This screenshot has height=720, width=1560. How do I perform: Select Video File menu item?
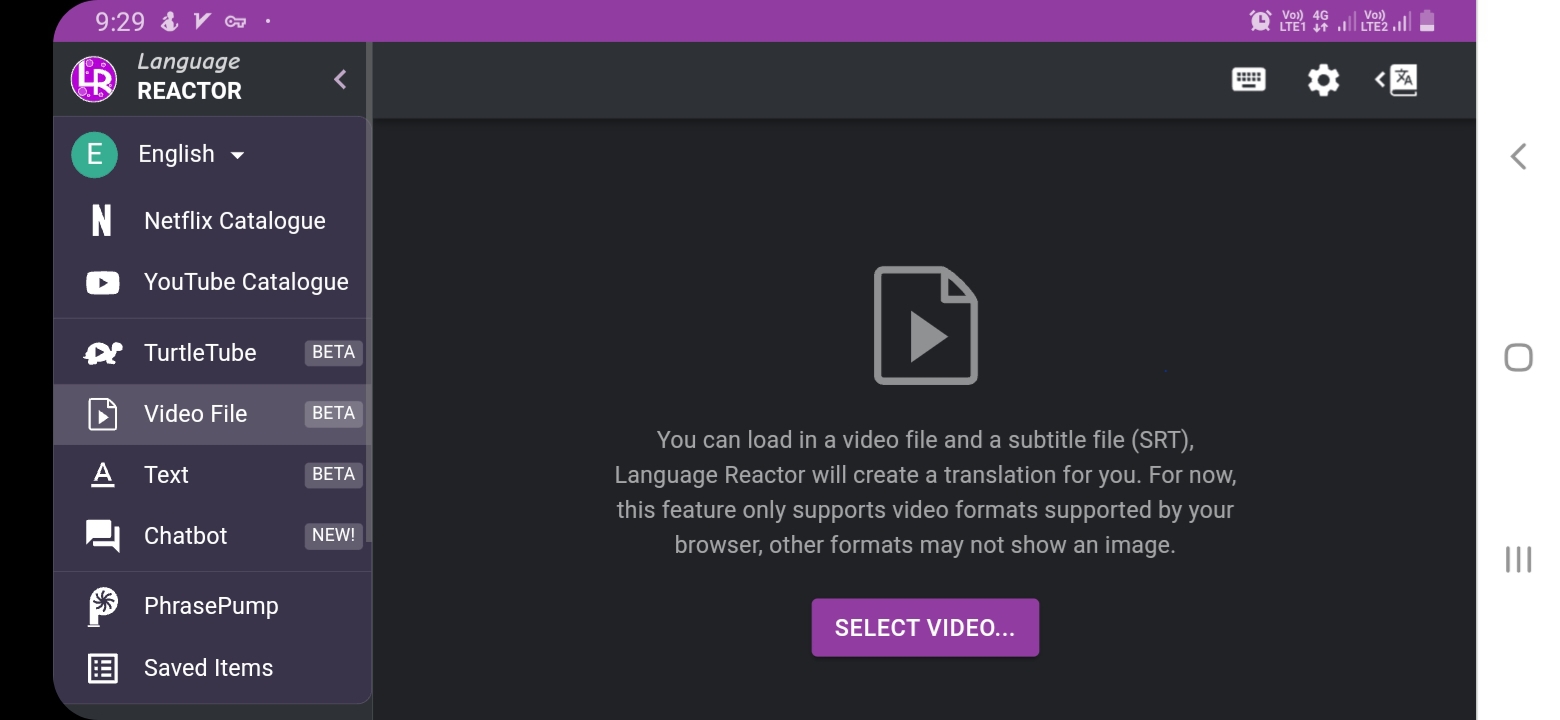[x=212, y=414]
